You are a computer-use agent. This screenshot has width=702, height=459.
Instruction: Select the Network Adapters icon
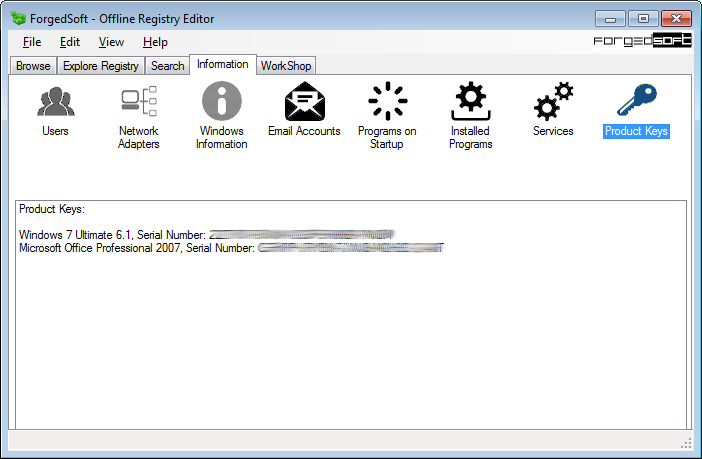tap(139, 101)
